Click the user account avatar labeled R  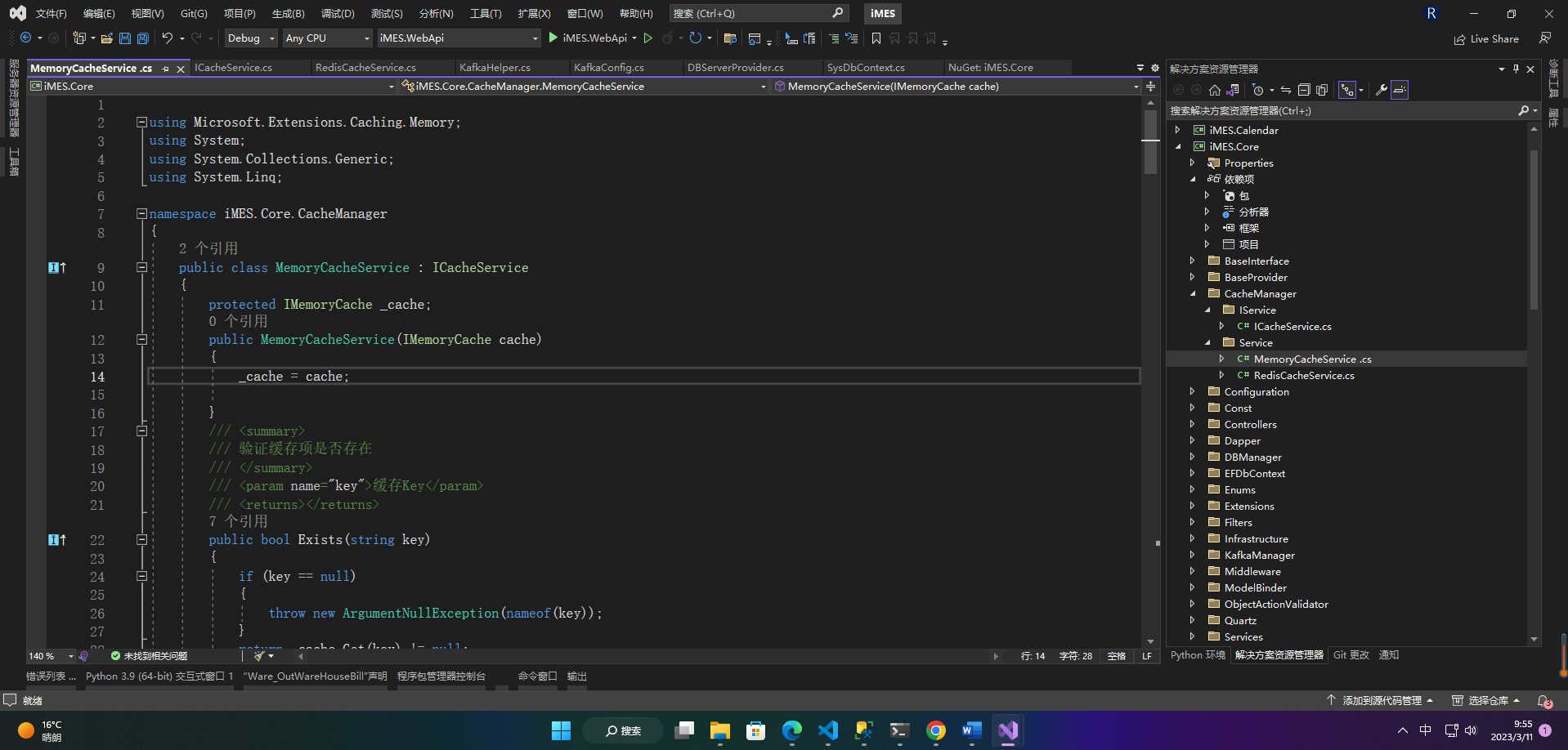tap(1431, 14)
